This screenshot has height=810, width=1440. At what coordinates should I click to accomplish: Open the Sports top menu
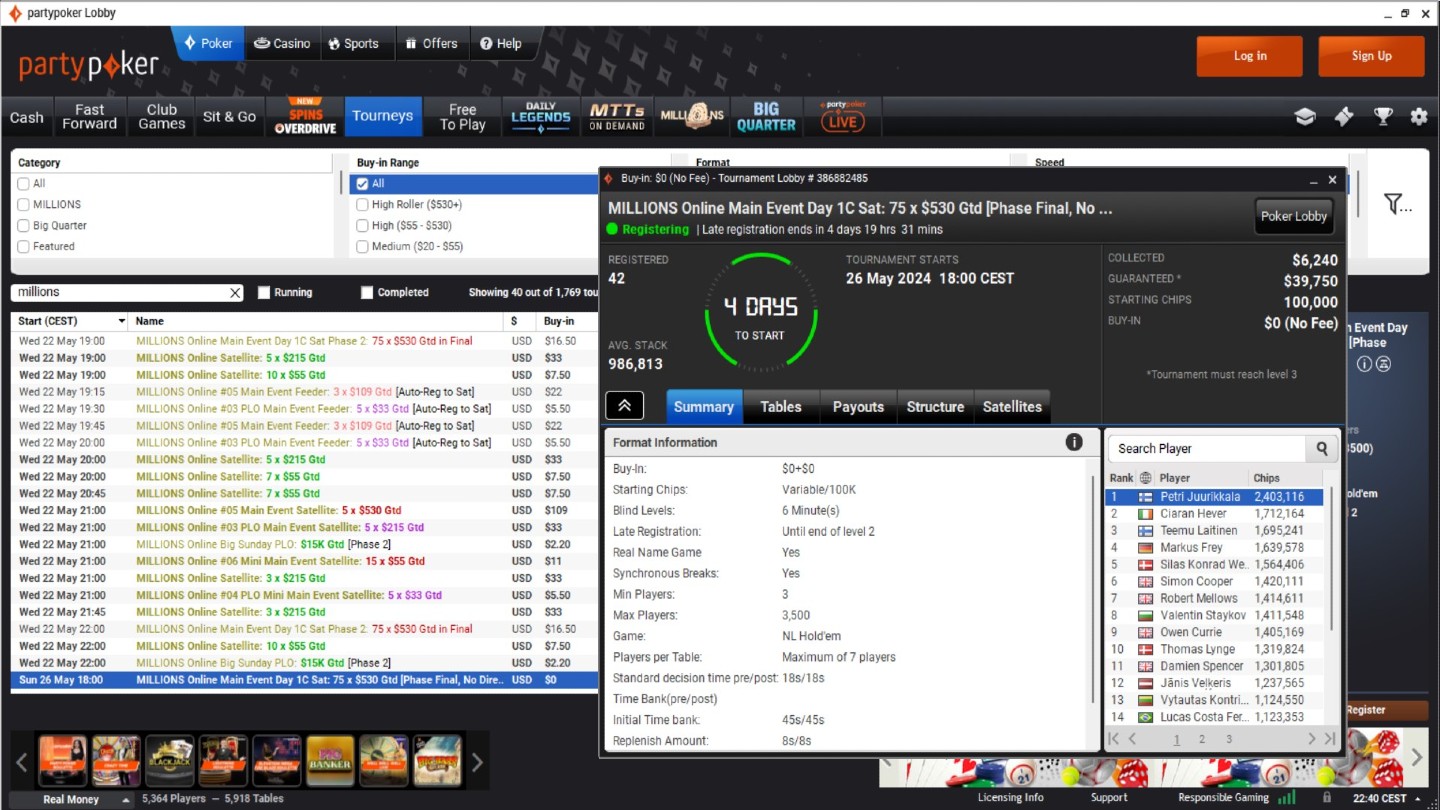coord(354,43)
